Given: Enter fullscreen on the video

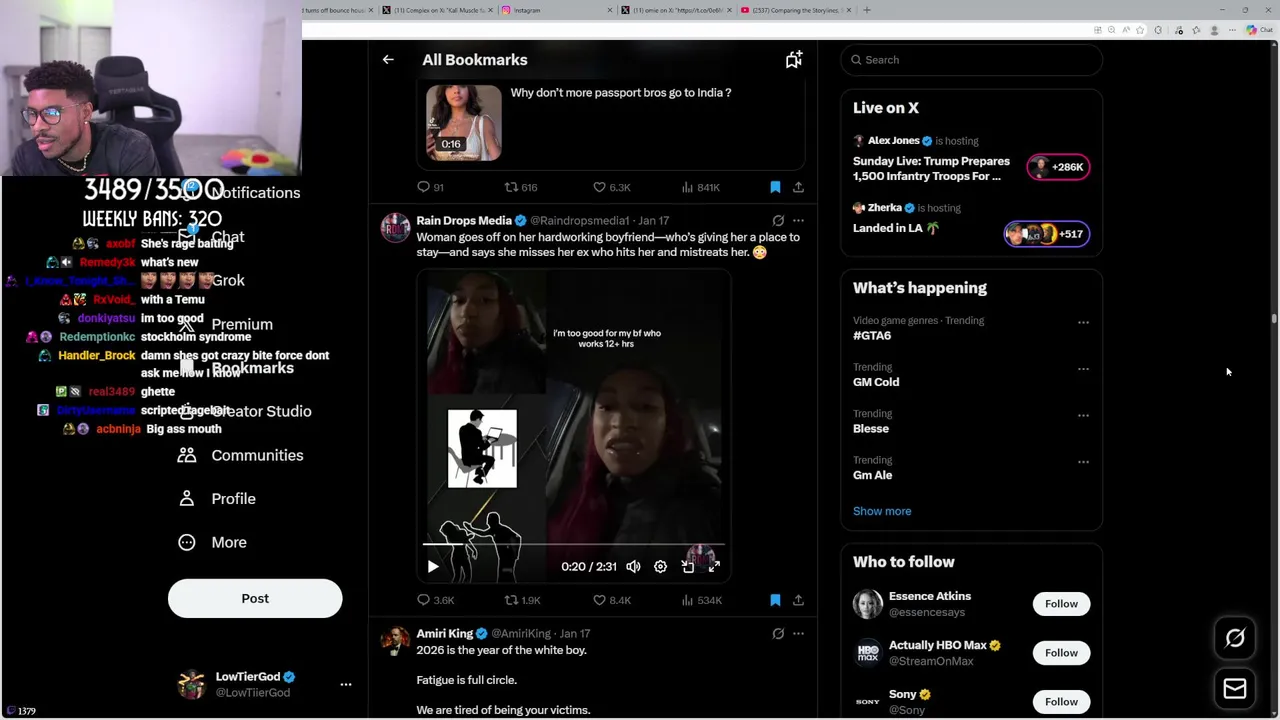Looking at the screenshot, I should tap(714, 566).
